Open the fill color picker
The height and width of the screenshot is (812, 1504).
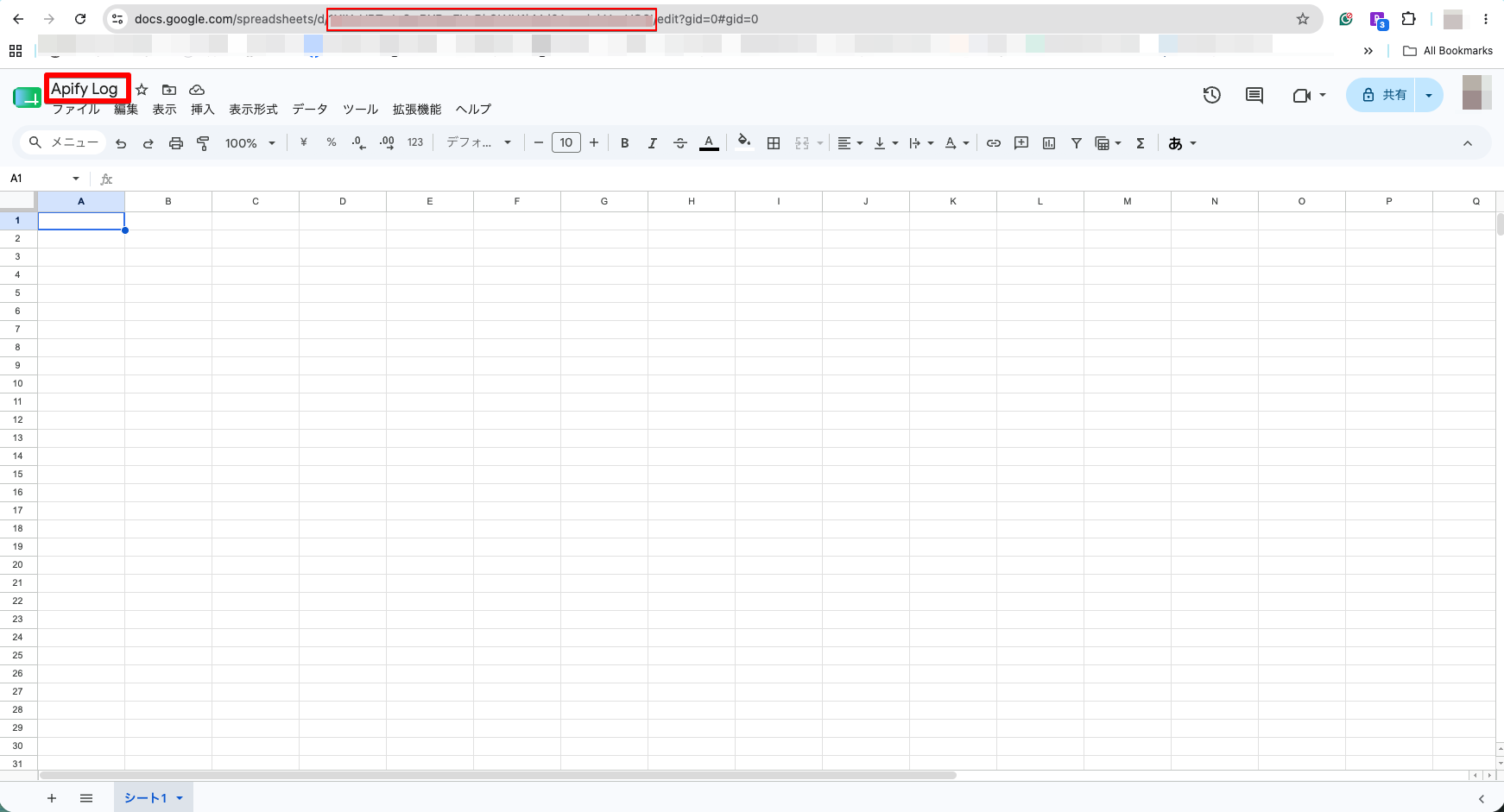[x=744, y=143]
